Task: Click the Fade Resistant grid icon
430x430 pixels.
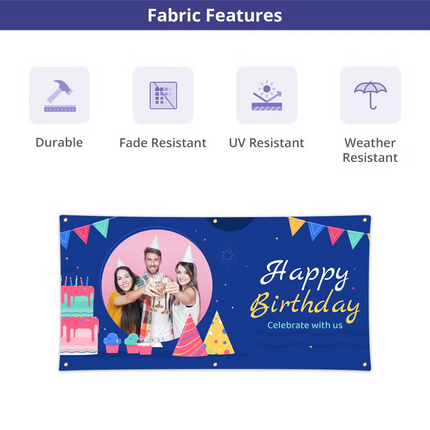Action: [163, 95]
